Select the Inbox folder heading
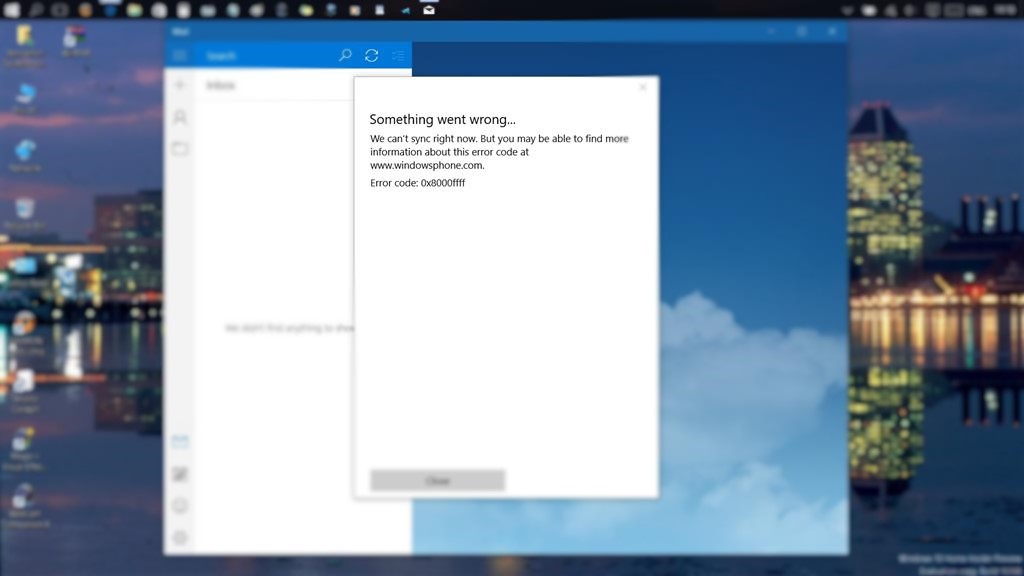The width and height of the screenshot is (1024, 576). (x=221, y=86)
